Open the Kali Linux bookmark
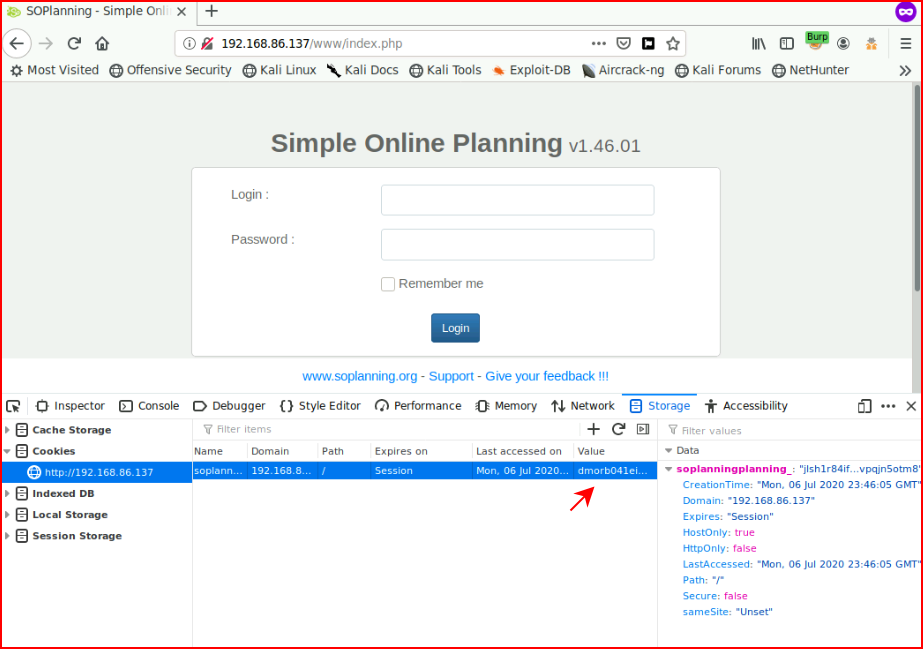 tap(280, 70)
